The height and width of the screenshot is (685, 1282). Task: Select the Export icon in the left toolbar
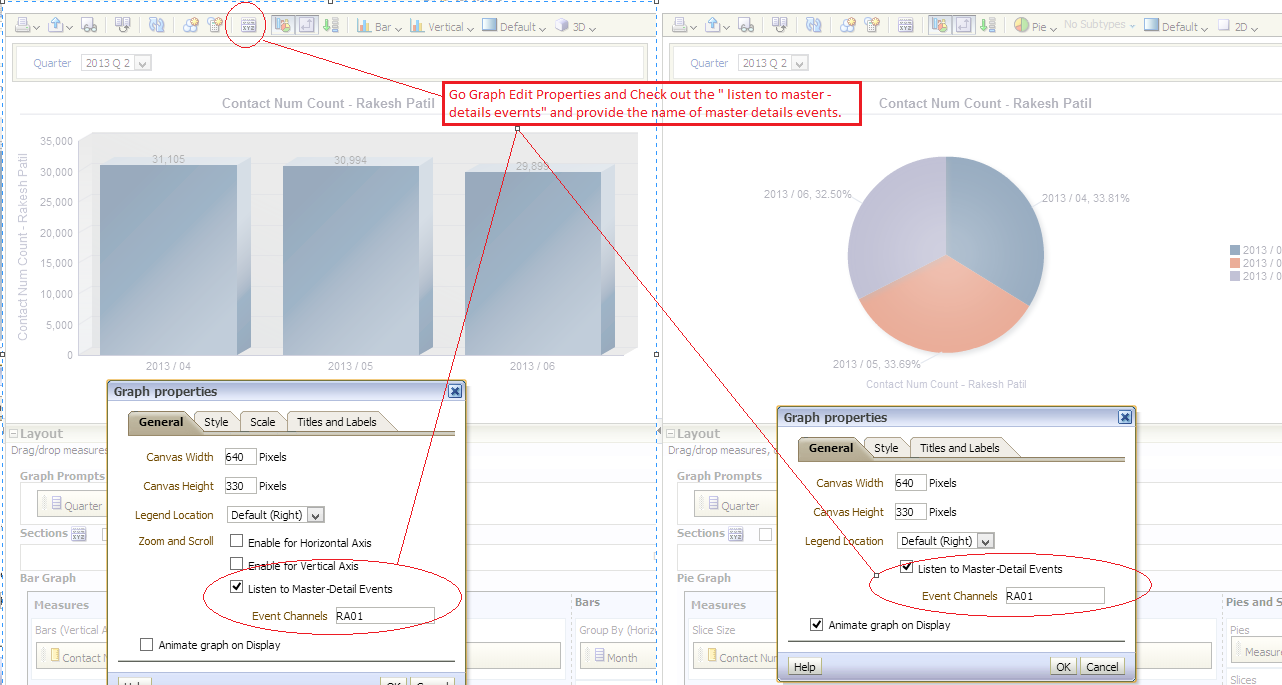(55, 25)
